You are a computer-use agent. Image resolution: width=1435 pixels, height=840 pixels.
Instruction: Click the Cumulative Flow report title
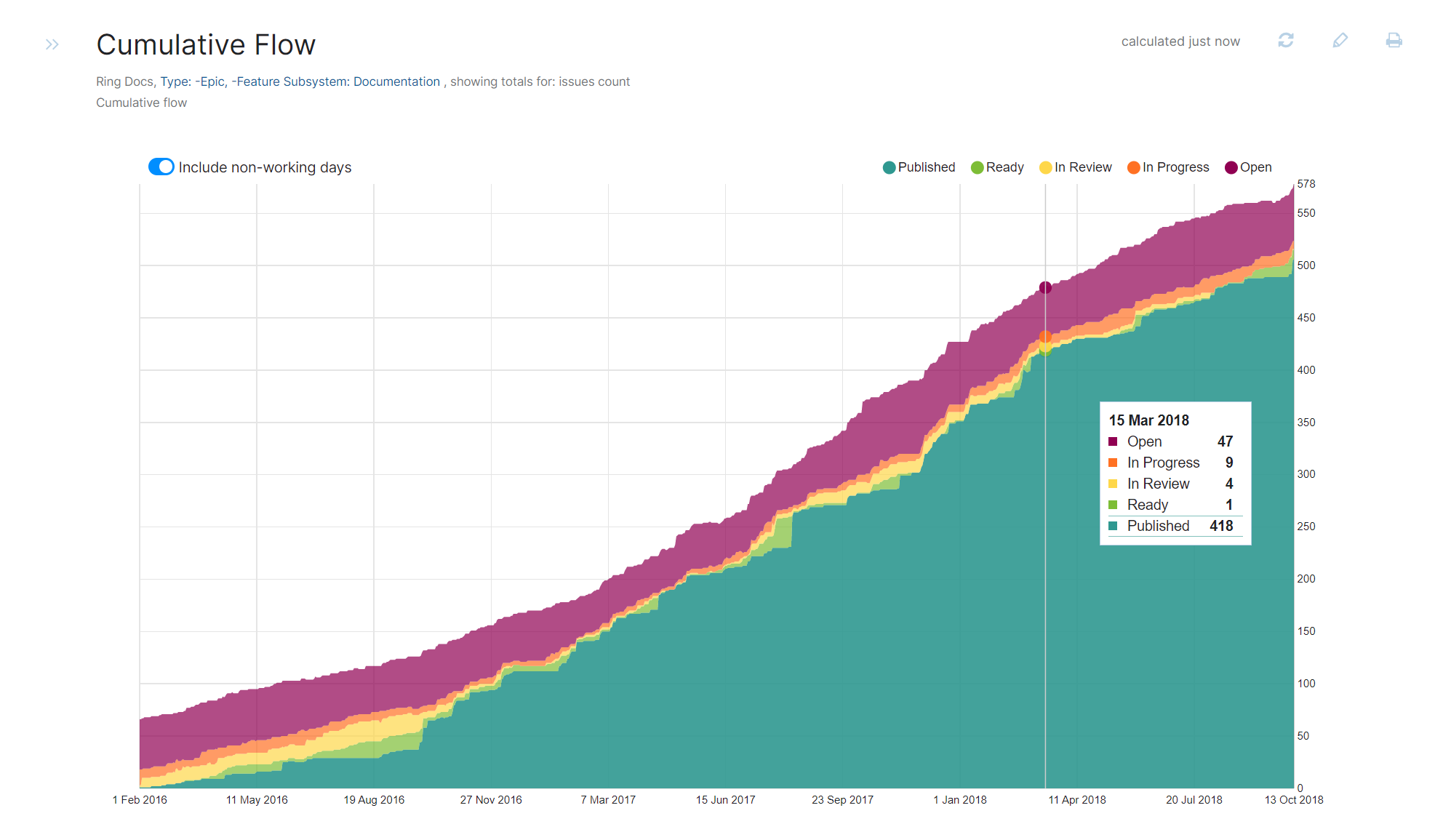pyautogui.click(x=206, y=45)
